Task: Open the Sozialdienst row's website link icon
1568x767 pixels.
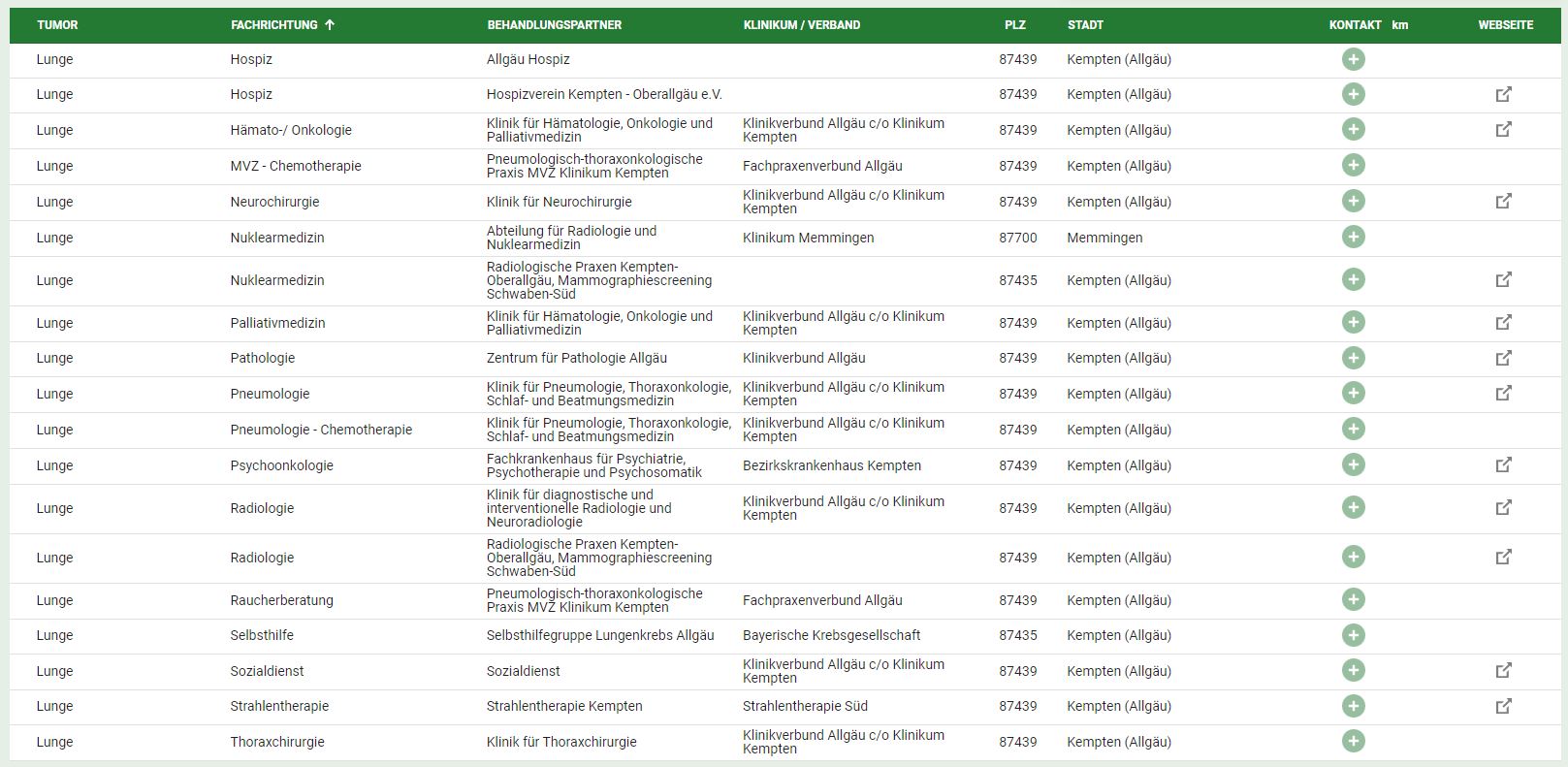Action: pyautogui.click(x=1503, y=670)
